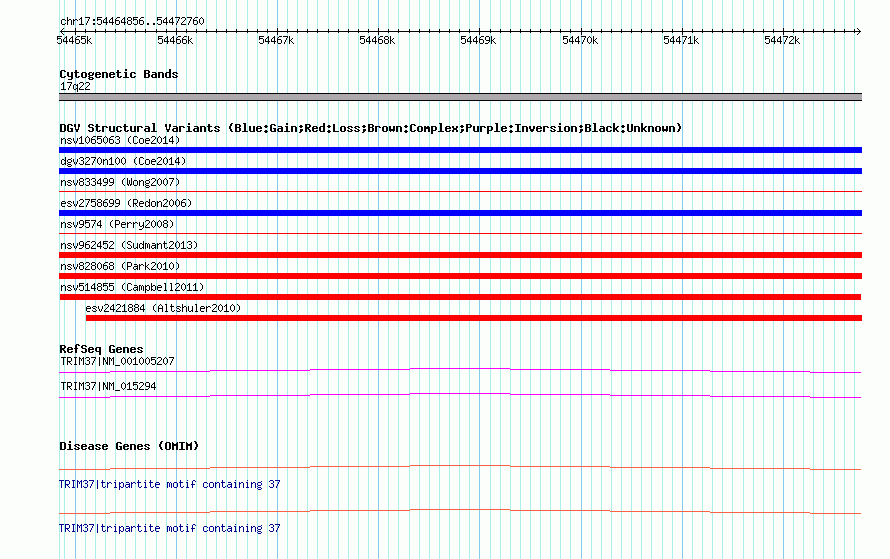890x559 pixels.
Task: Click the right arrowhead of the ruler
Action: (858, 31)
